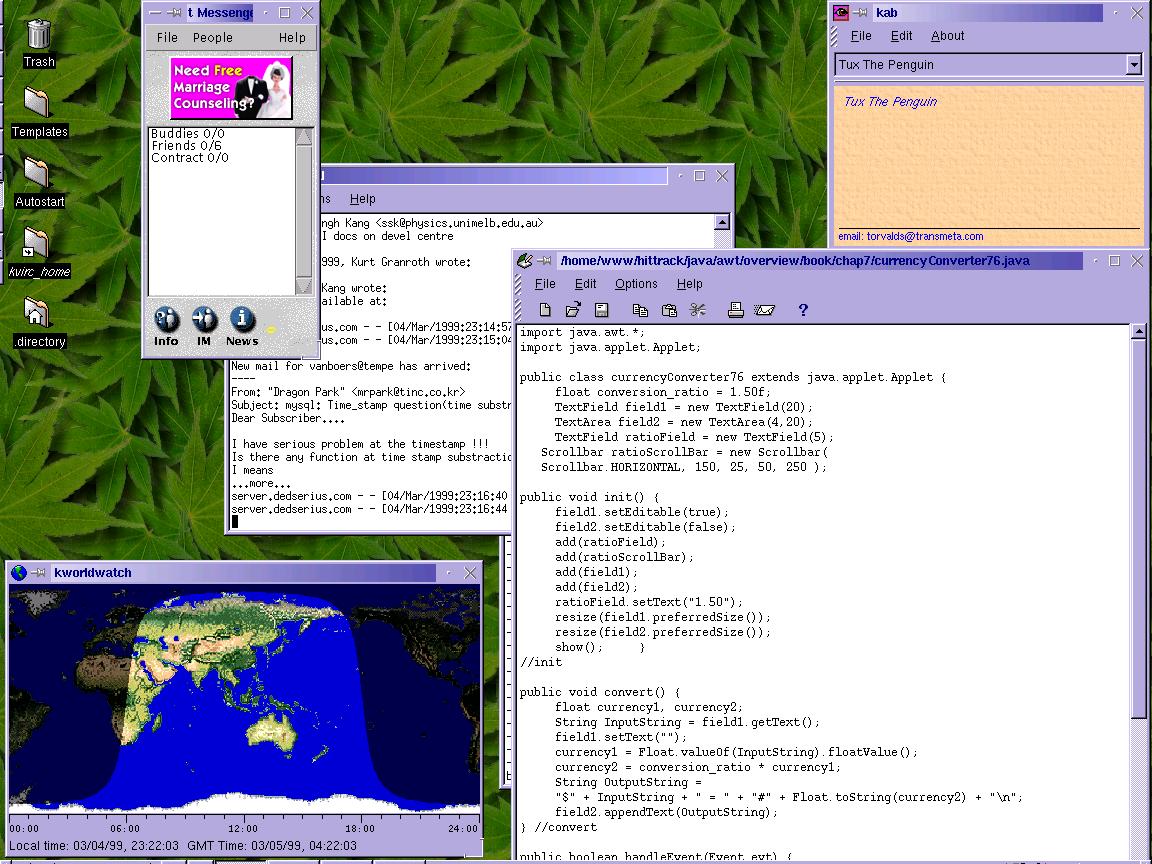Click the question mark Help icon in editor
Viewport: 1152px width, 864px height.
pyautogui.click(x=803, y=310)
